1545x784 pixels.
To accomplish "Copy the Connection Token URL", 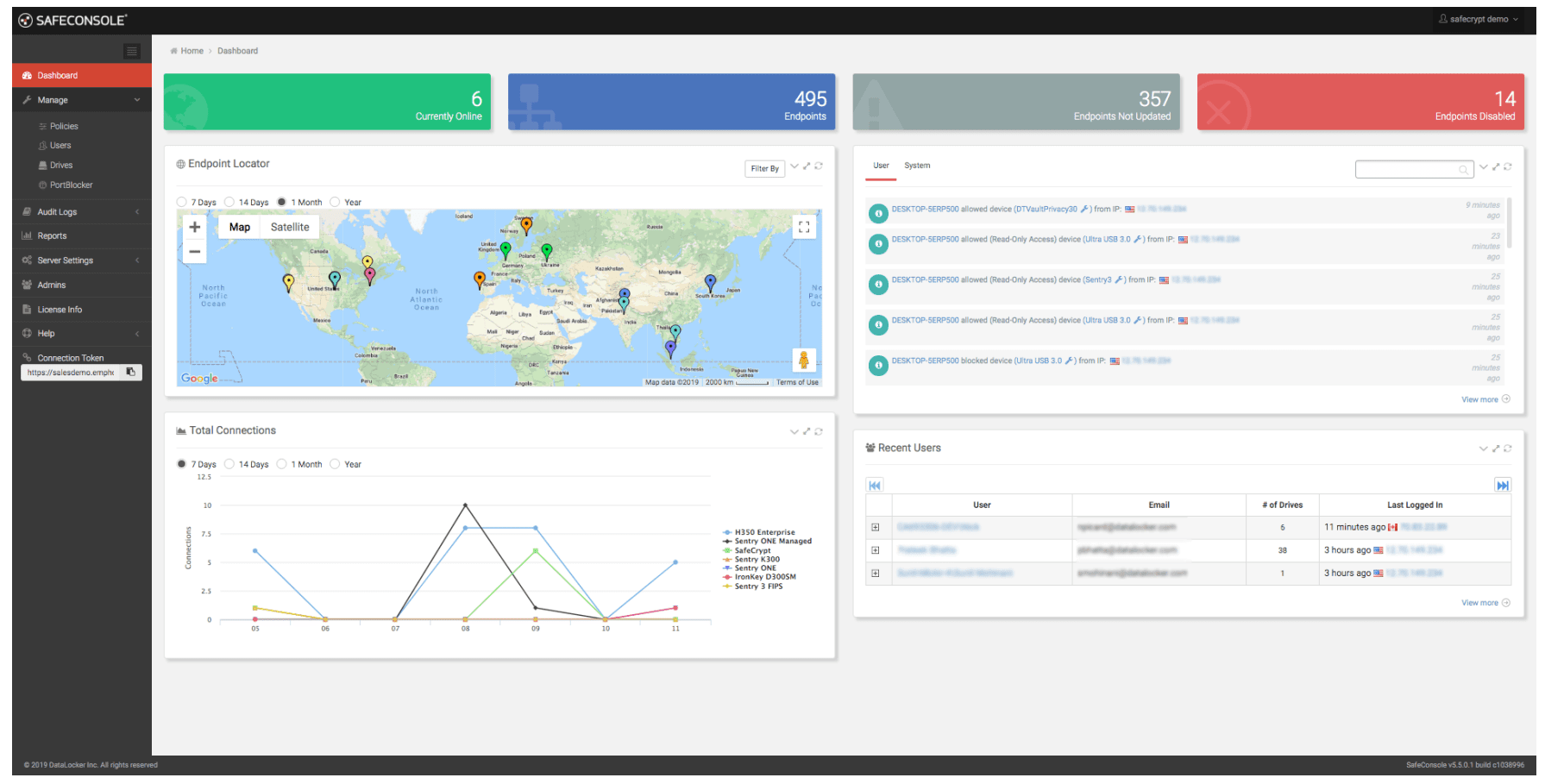I will [x=131, y=373].
